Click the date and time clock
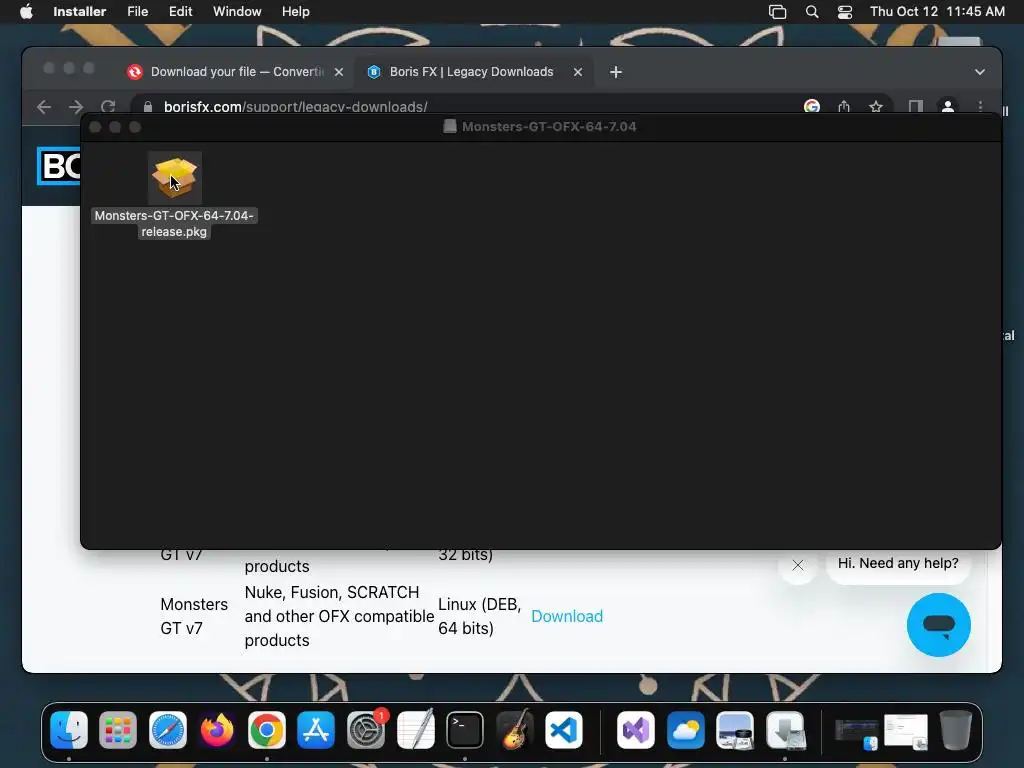The width and height of the screenshot is (1024, 768). (x=937, y=12)
